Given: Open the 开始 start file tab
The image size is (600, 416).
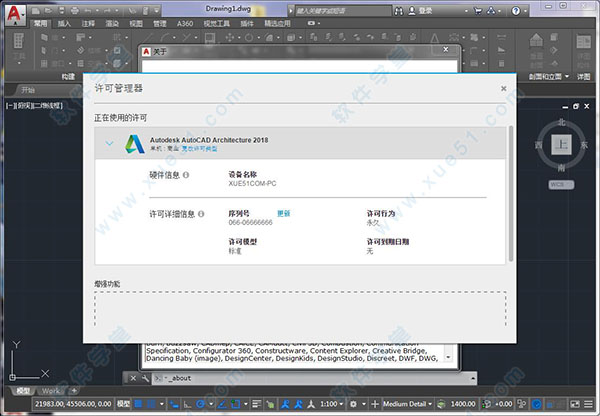Looking at the screenshot, I should [x=28, y=90].
